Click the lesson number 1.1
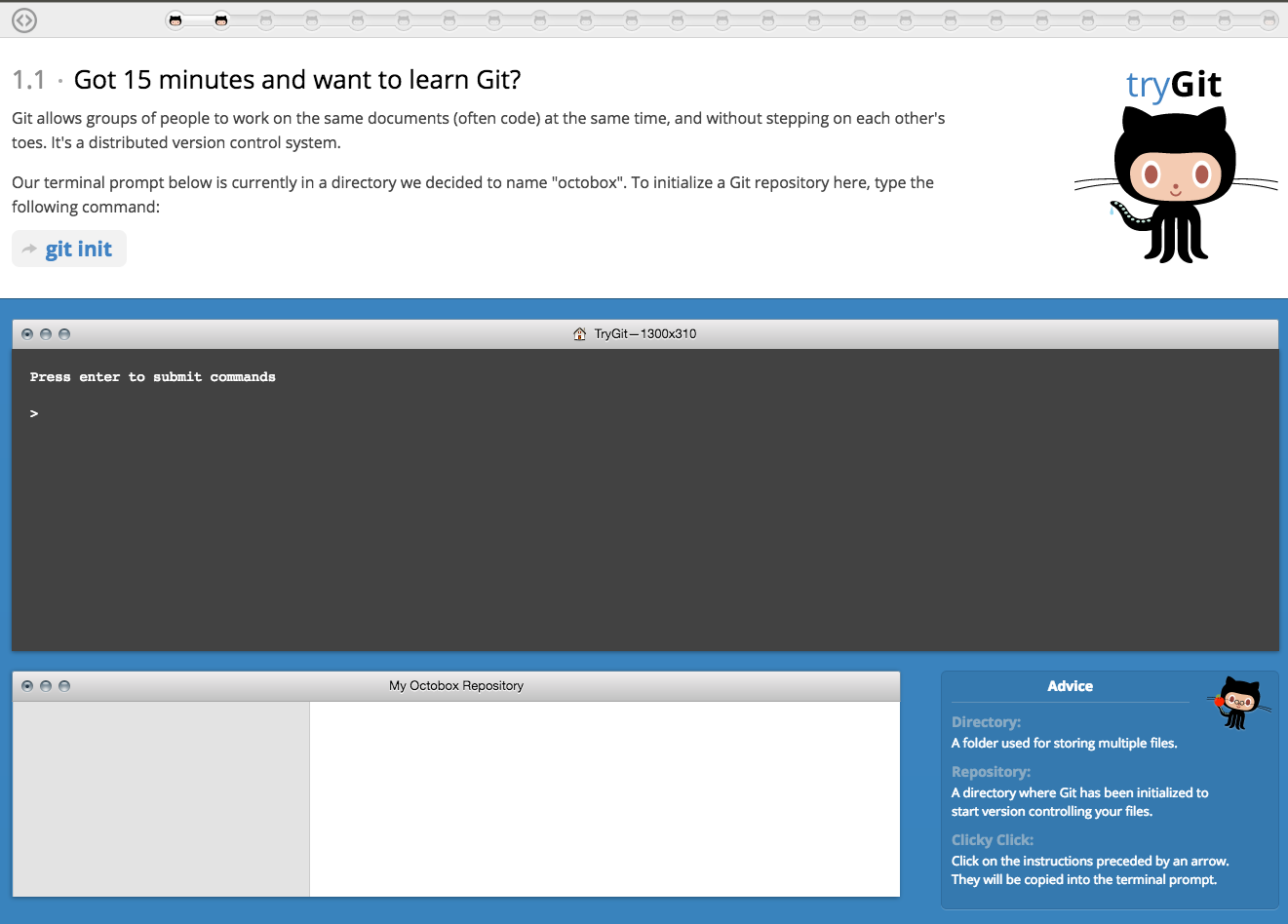This screenshot has width=1288, height=924. point(28,80)
